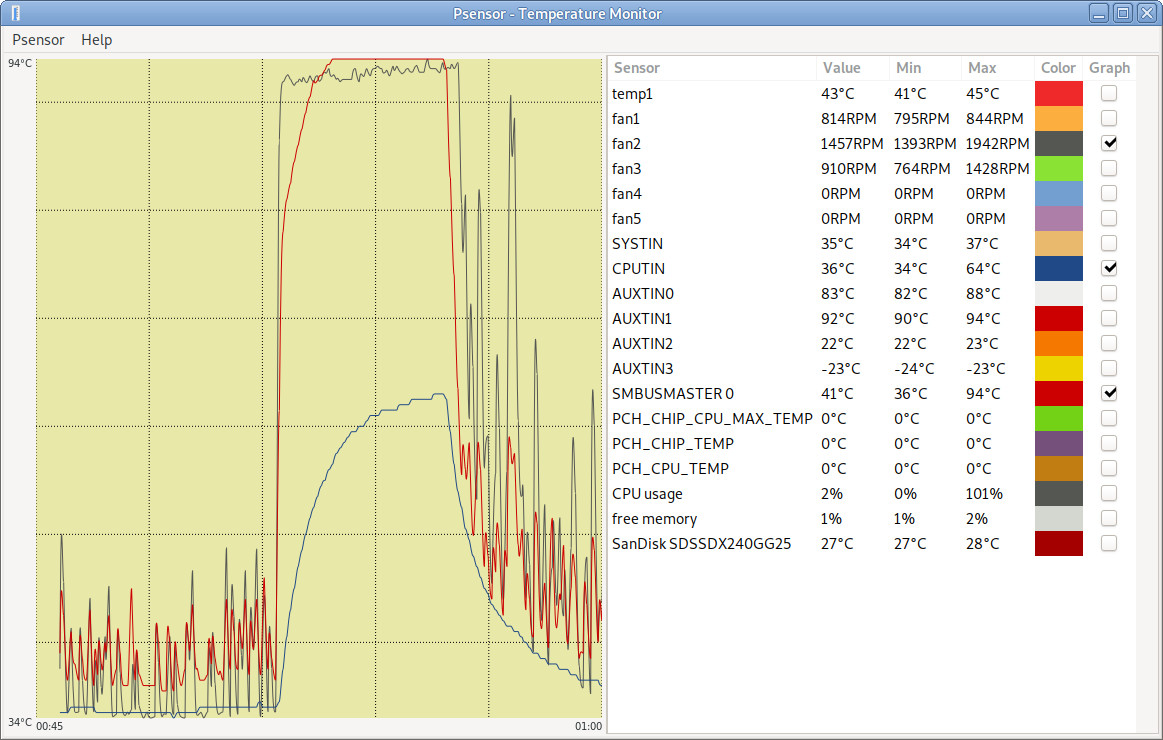Viewport: 1163px width, 740px height.
Task: Open the Help menu
Action: pyautogui.click(x=96, y=40)
